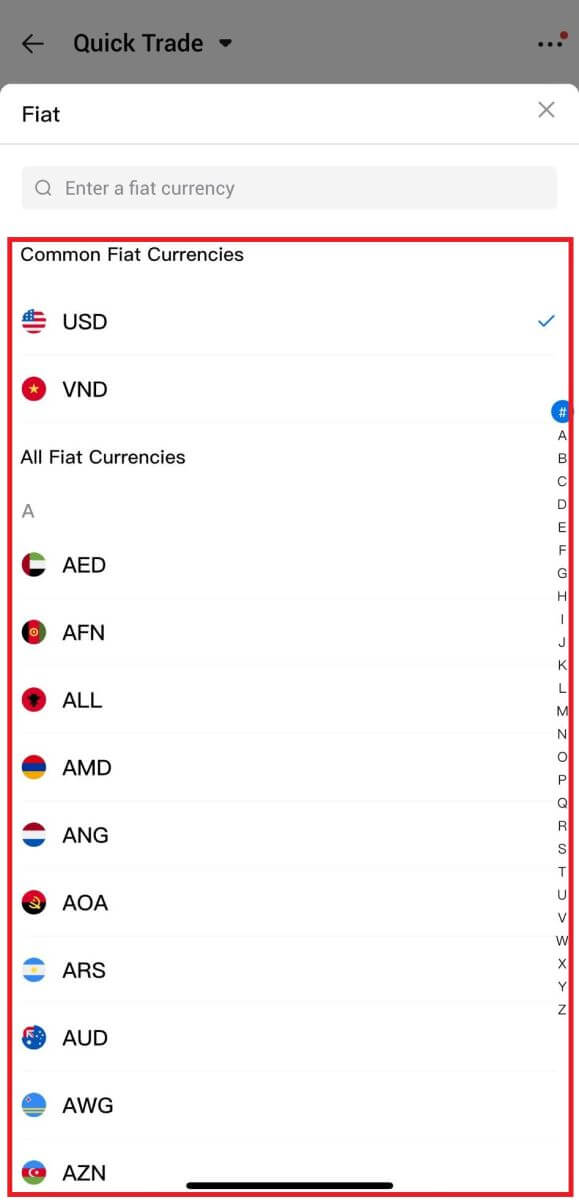Tap the AED UAE flag icon
Screen dimensions: 579x1200
point(35,564)
